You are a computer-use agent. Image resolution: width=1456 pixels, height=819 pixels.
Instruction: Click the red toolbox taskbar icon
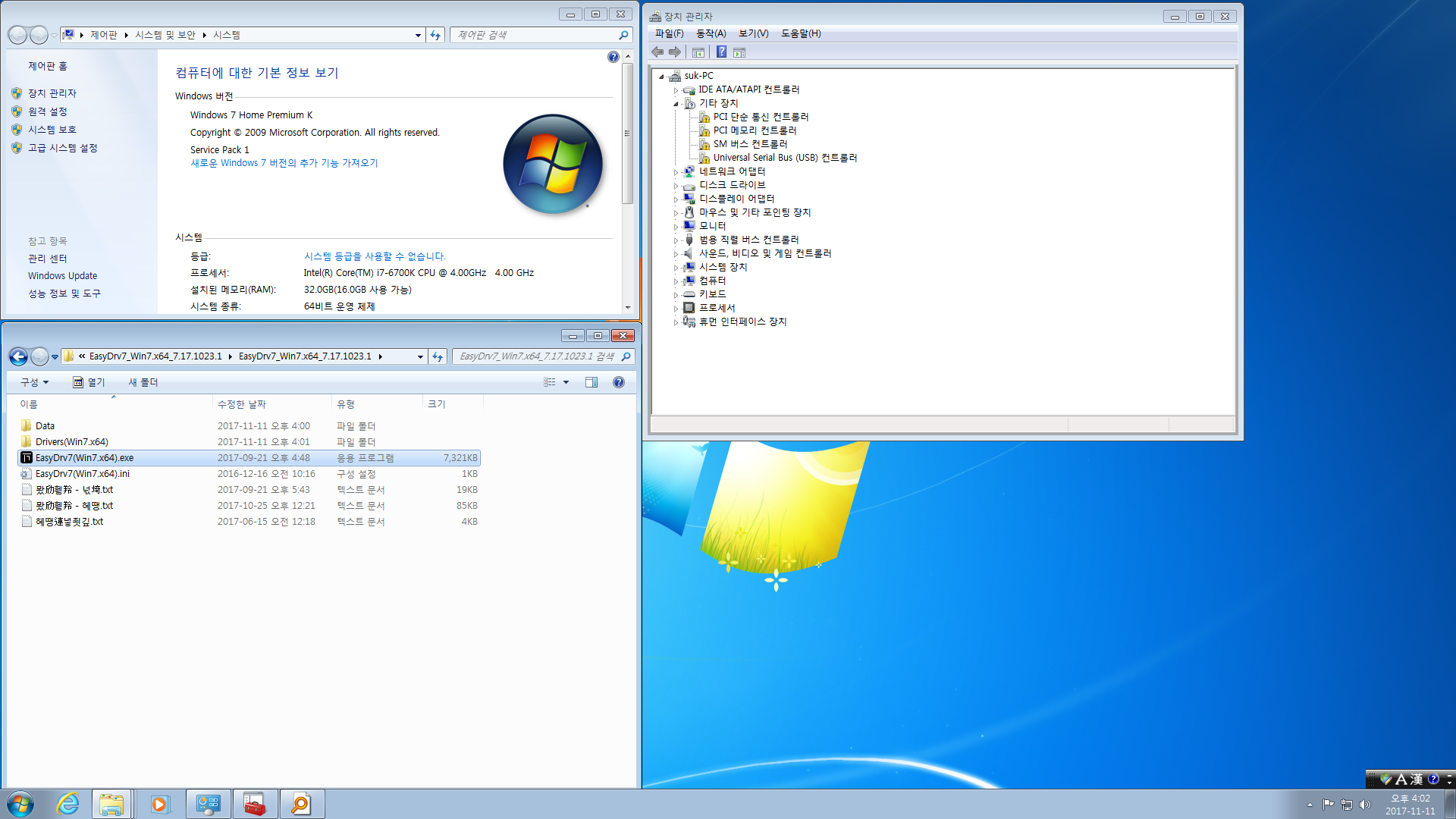256,804
